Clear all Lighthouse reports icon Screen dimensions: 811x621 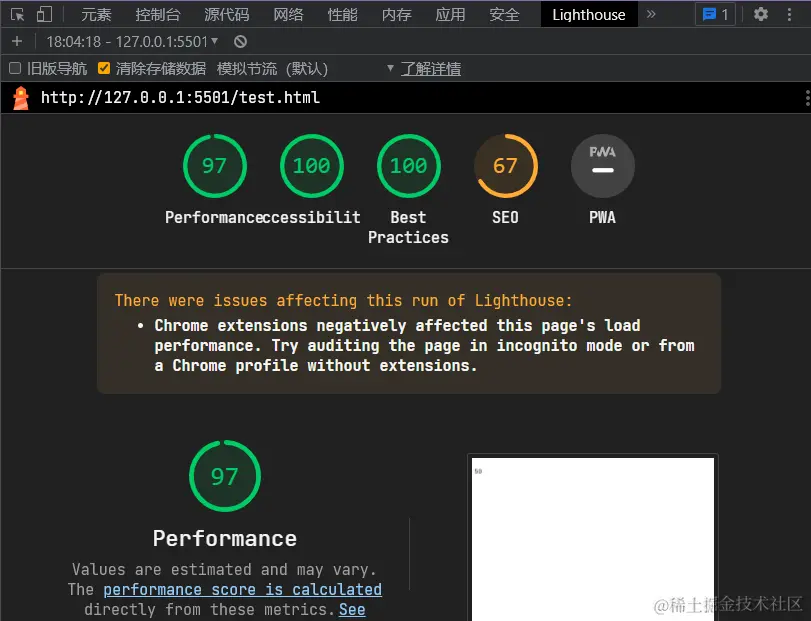240,41
